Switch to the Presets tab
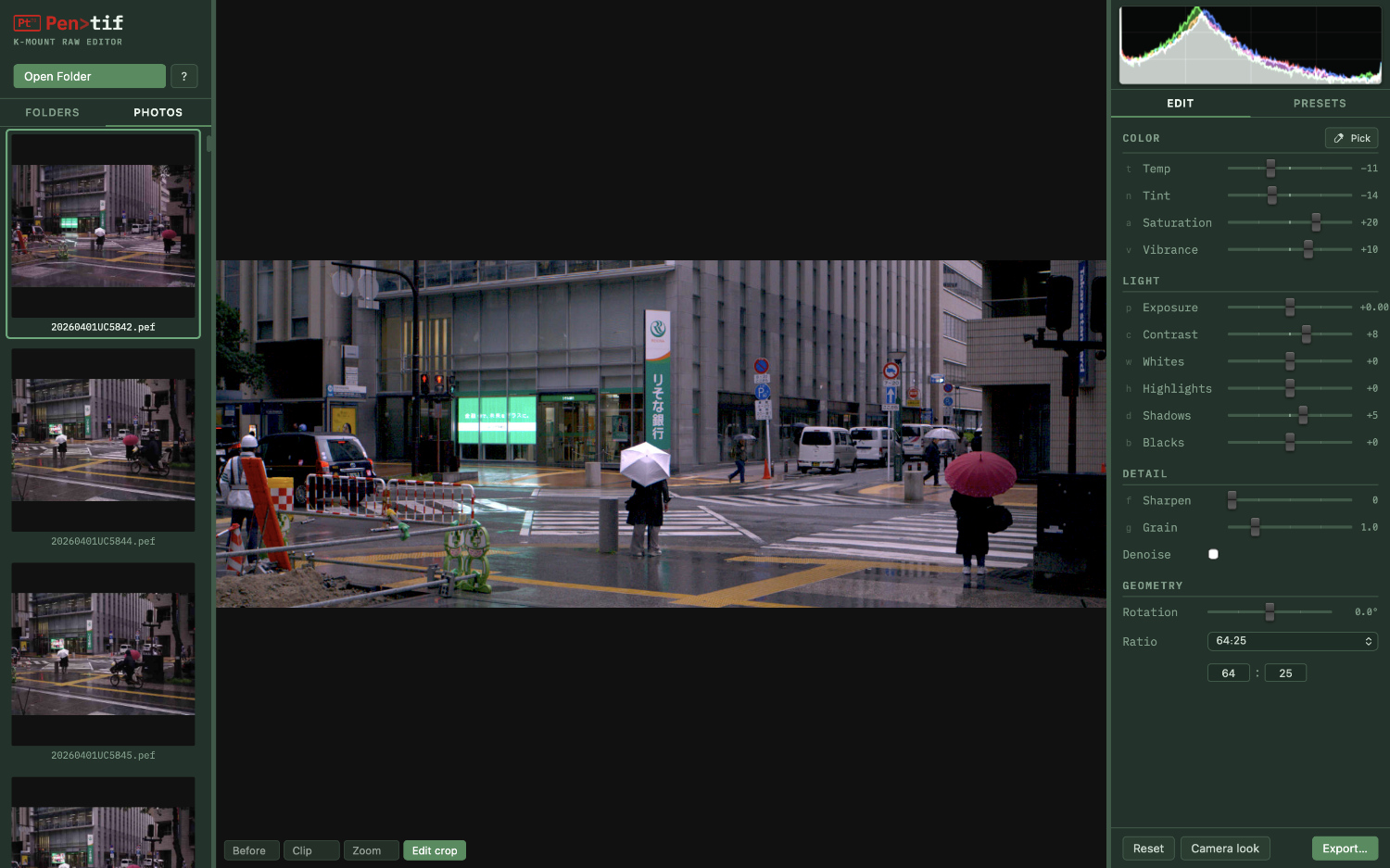1390x868 pixels. tap(1319, 104)
